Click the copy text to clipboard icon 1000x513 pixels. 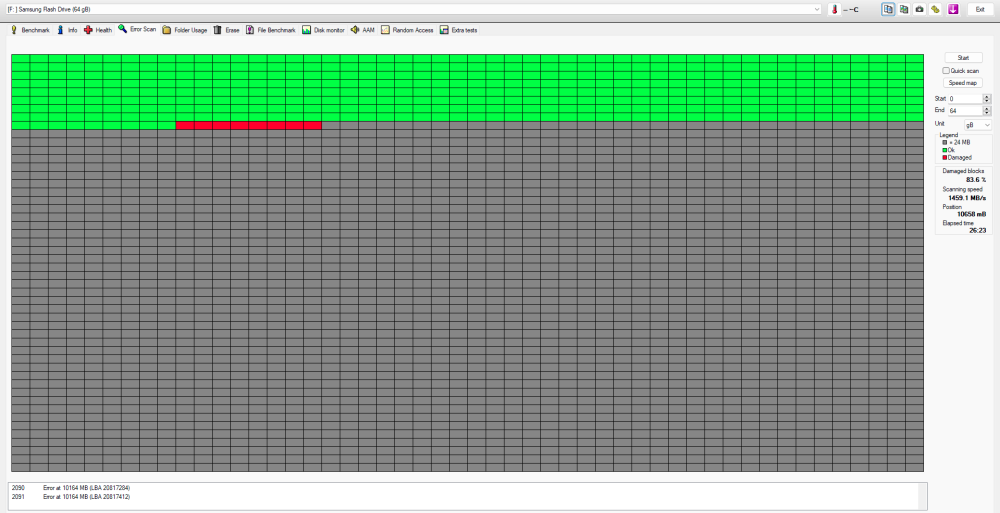coord(888,10)
